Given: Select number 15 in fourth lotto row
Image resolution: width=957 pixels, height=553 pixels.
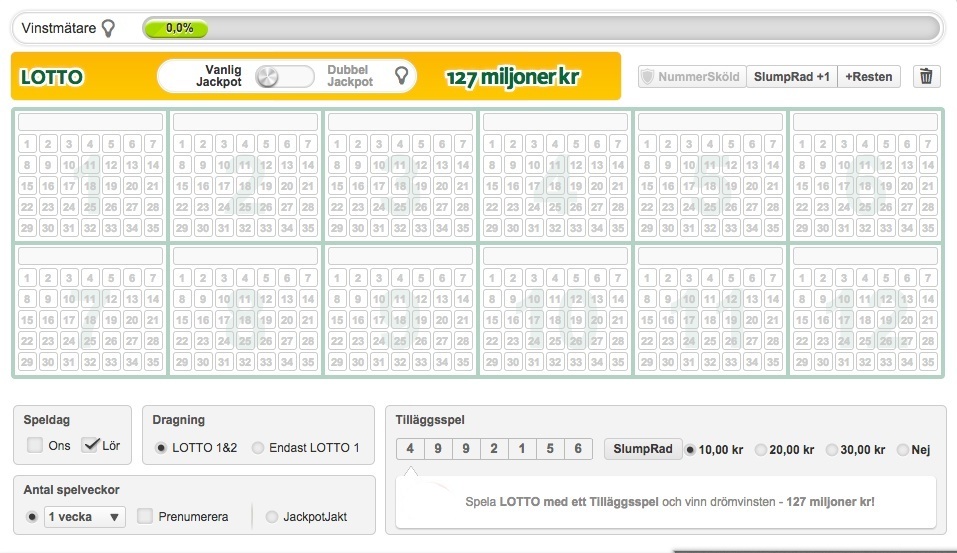Looking at the screenshot, I should (492, 186).
